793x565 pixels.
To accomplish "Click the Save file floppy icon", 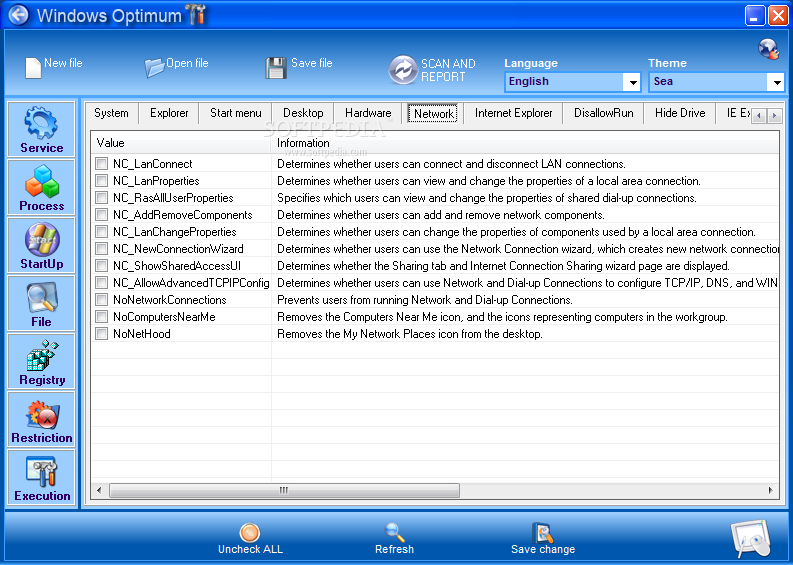I will pyautogui.click(x=276, y=68).
